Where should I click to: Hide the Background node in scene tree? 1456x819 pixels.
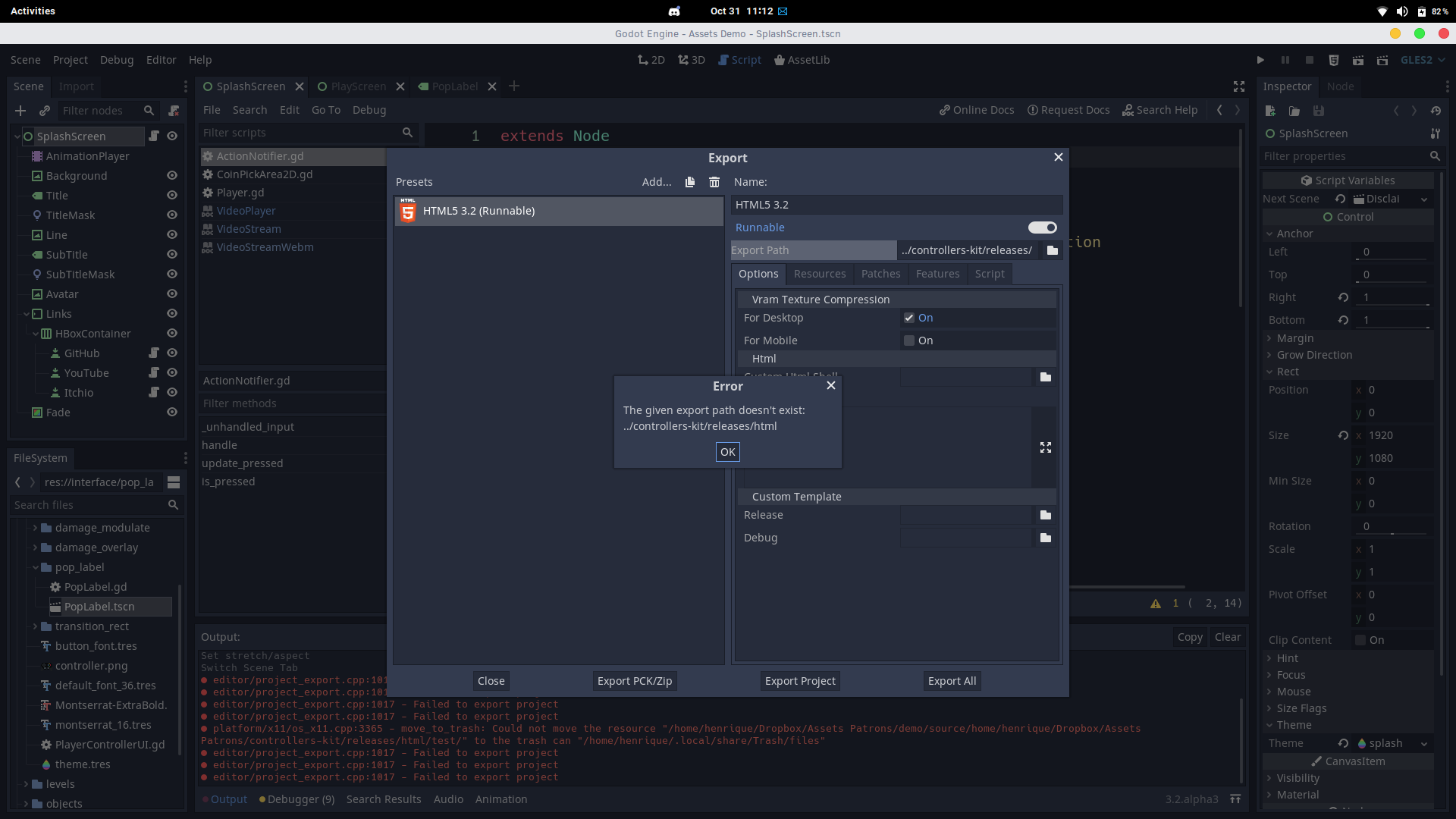[x=172, y=175]
